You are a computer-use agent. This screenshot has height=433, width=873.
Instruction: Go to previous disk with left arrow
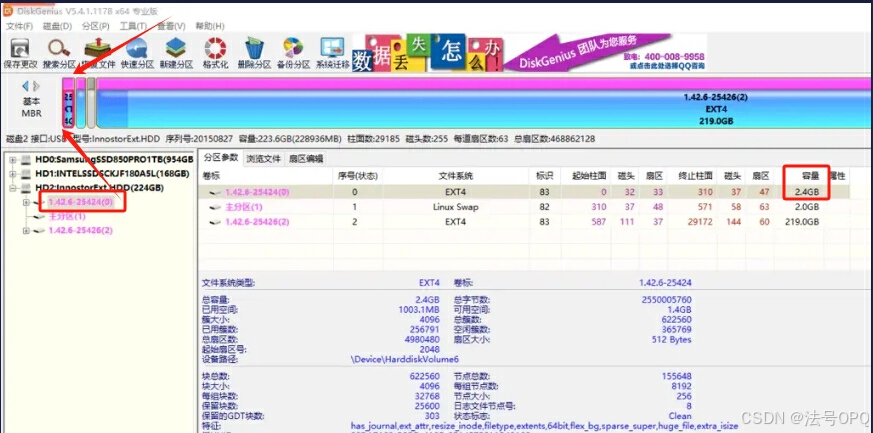point(25,86)
